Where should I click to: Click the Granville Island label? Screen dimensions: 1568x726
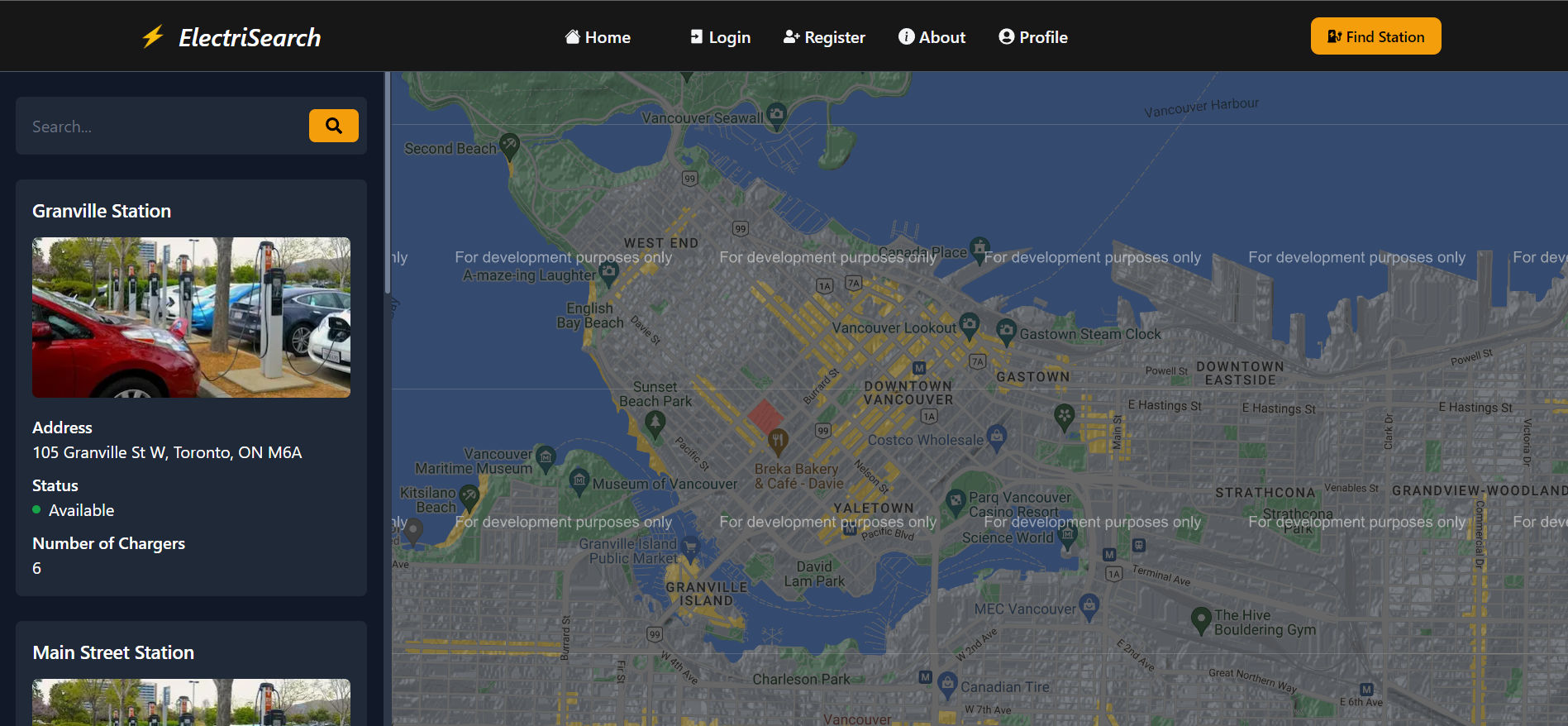tap(707, 594)
